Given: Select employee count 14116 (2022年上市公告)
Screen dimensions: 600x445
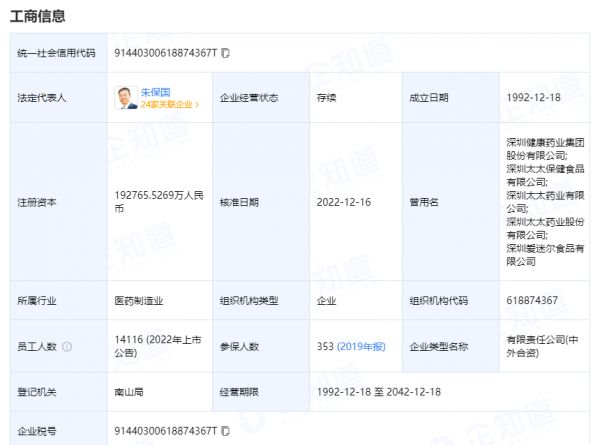Looking at the screenshot, I should (x=158, y=346).
